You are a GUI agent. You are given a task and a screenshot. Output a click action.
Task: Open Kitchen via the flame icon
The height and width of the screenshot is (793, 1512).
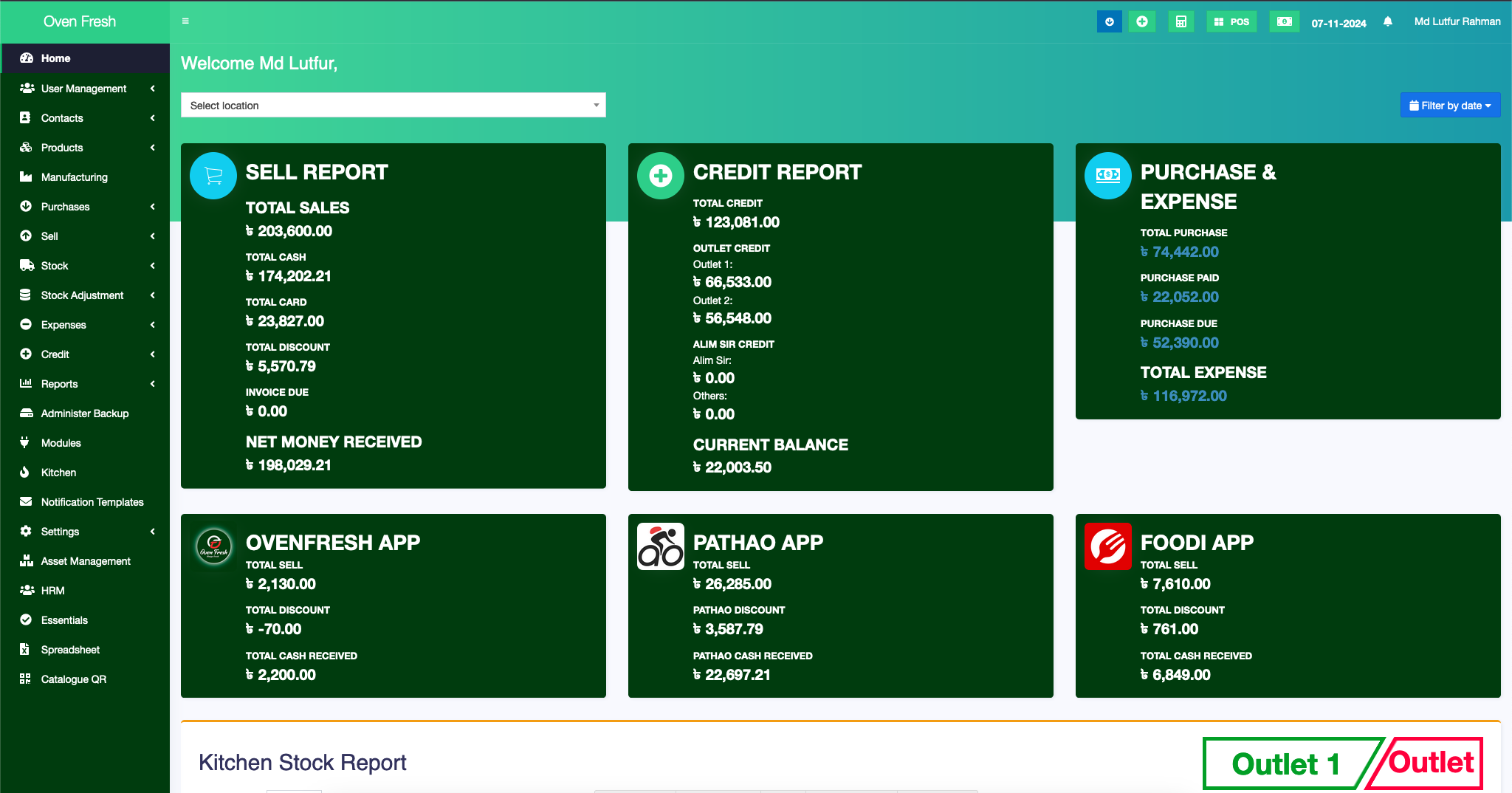pos(24,473)
